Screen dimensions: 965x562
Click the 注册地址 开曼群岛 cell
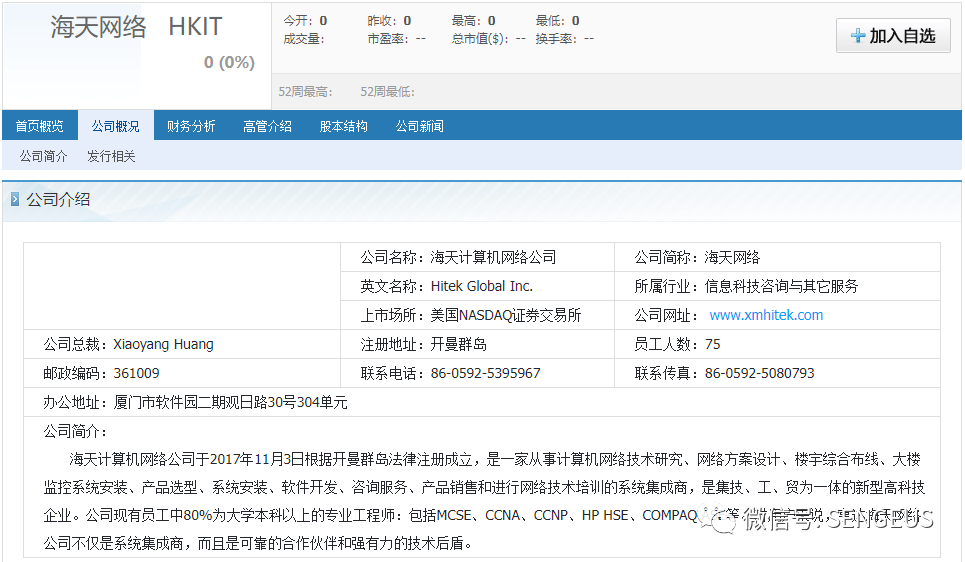[x=478, y=344]
